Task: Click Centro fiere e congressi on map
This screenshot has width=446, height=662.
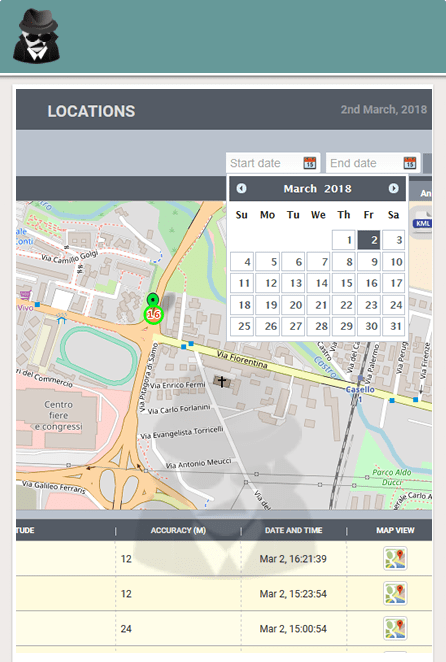Action: [x=58, y=416]
